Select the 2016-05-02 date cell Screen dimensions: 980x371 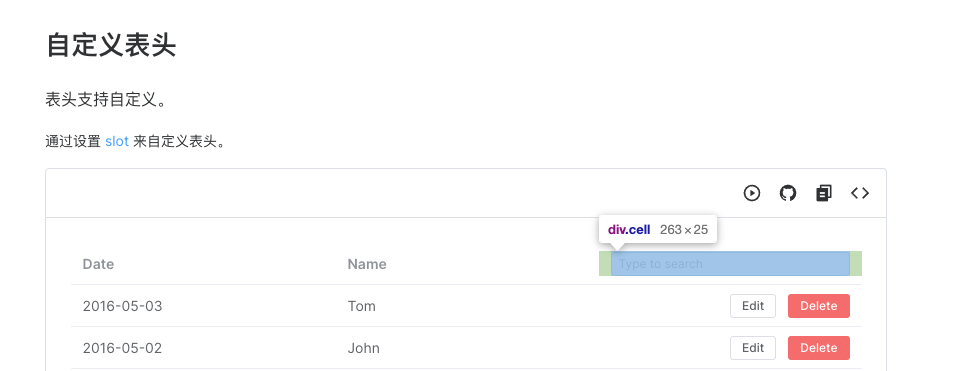(122, 348)
